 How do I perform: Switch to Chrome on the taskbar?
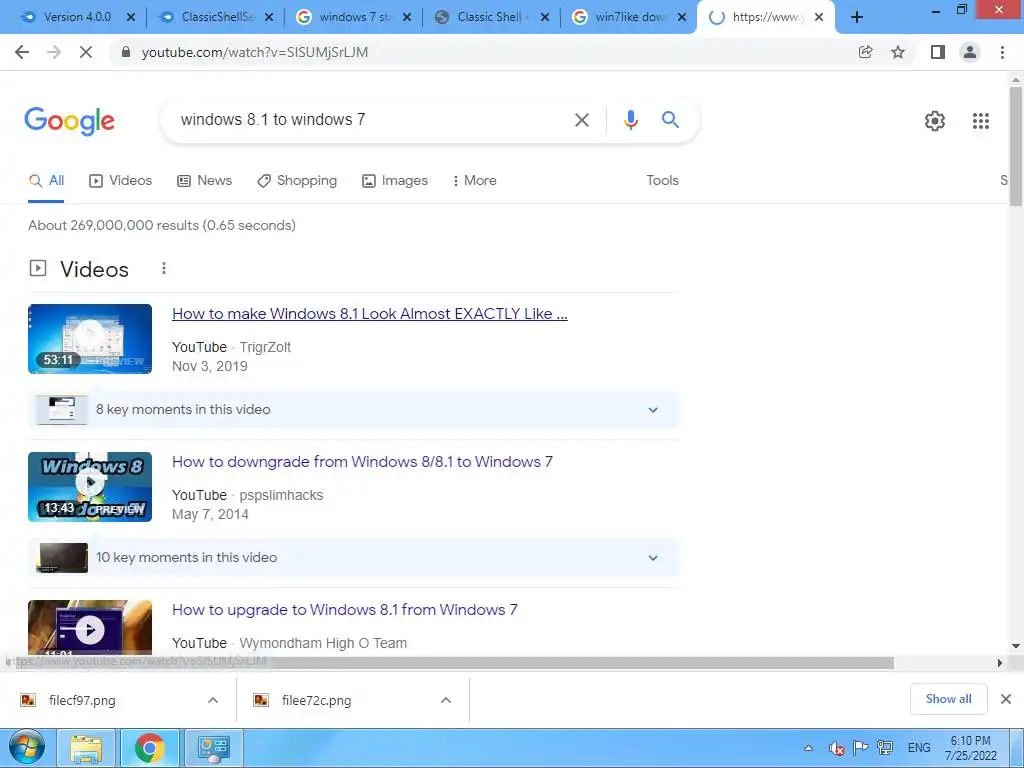[150, 748]
